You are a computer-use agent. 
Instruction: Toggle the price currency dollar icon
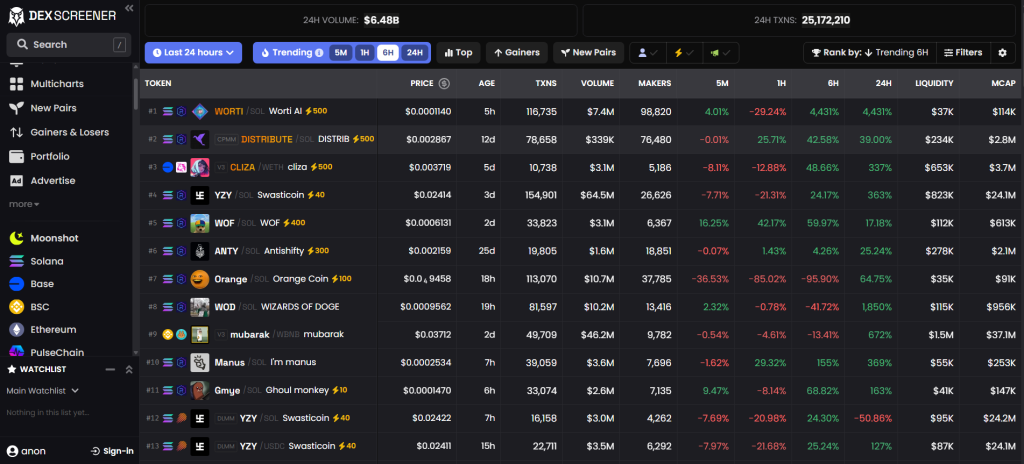444,84
